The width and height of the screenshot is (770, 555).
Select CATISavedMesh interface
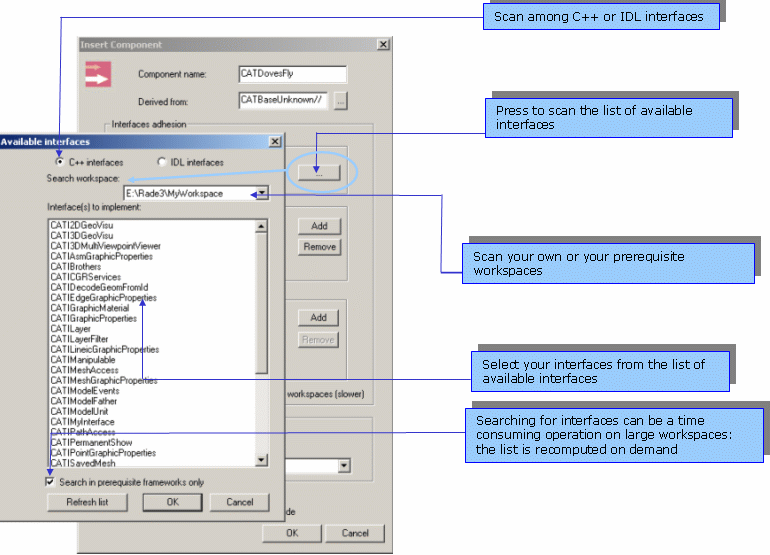tap(83, 463)
